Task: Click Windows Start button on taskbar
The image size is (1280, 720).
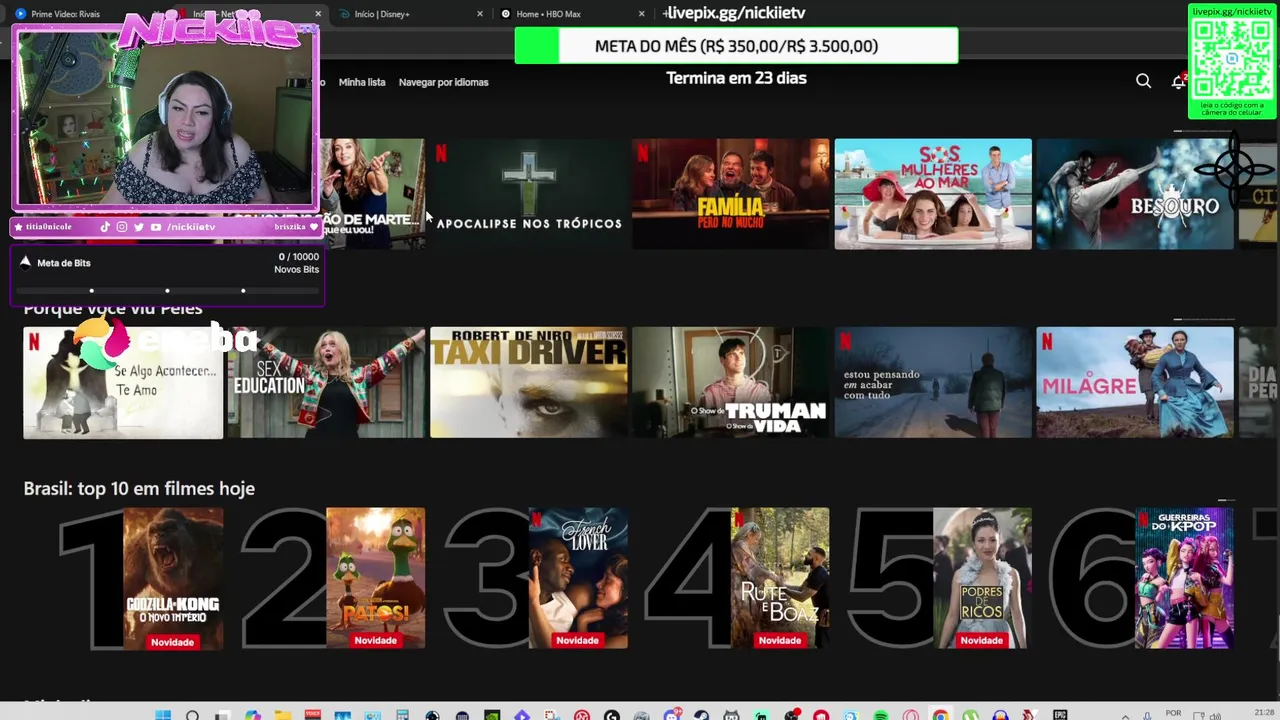Action: tap(163, 715)
